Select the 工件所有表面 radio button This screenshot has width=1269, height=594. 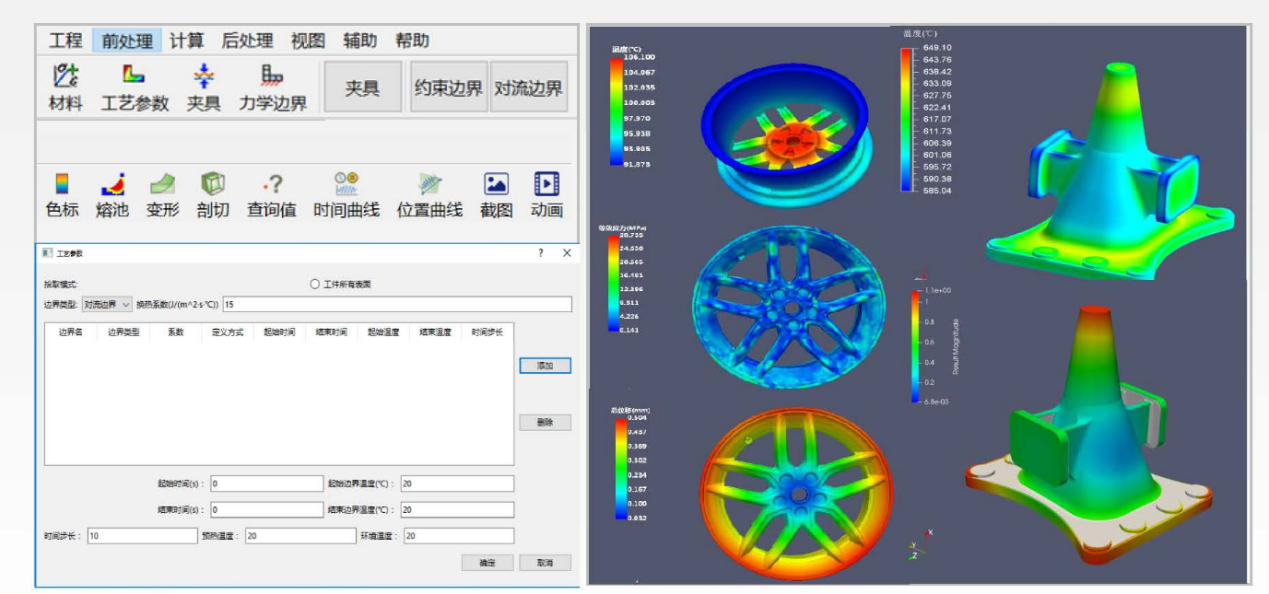(x=315, y=284)
